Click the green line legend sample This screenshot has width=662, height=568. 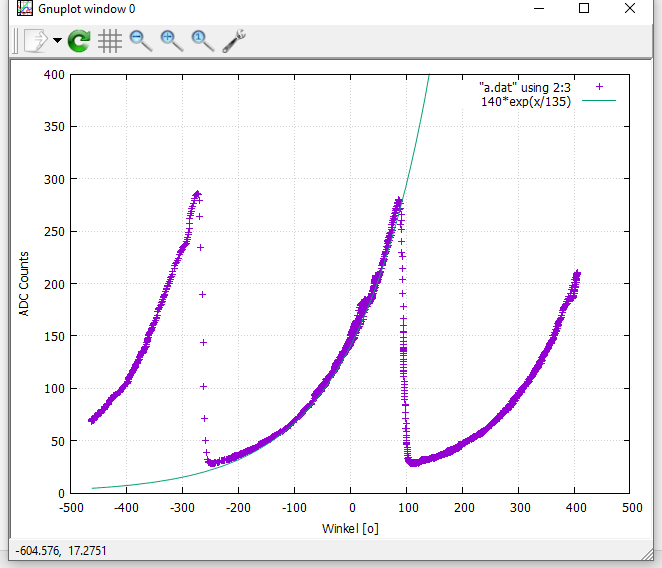(598, 101)
